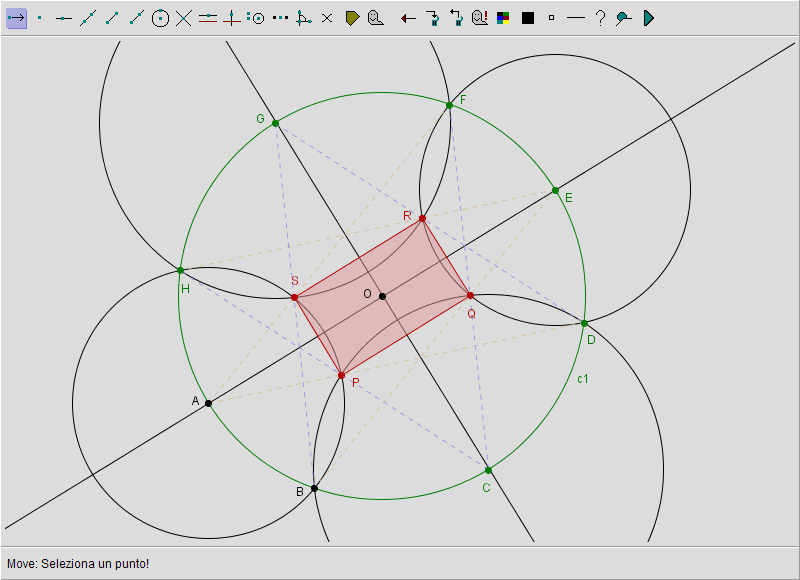Open the macro targets tool with left-up arrow

457,18
